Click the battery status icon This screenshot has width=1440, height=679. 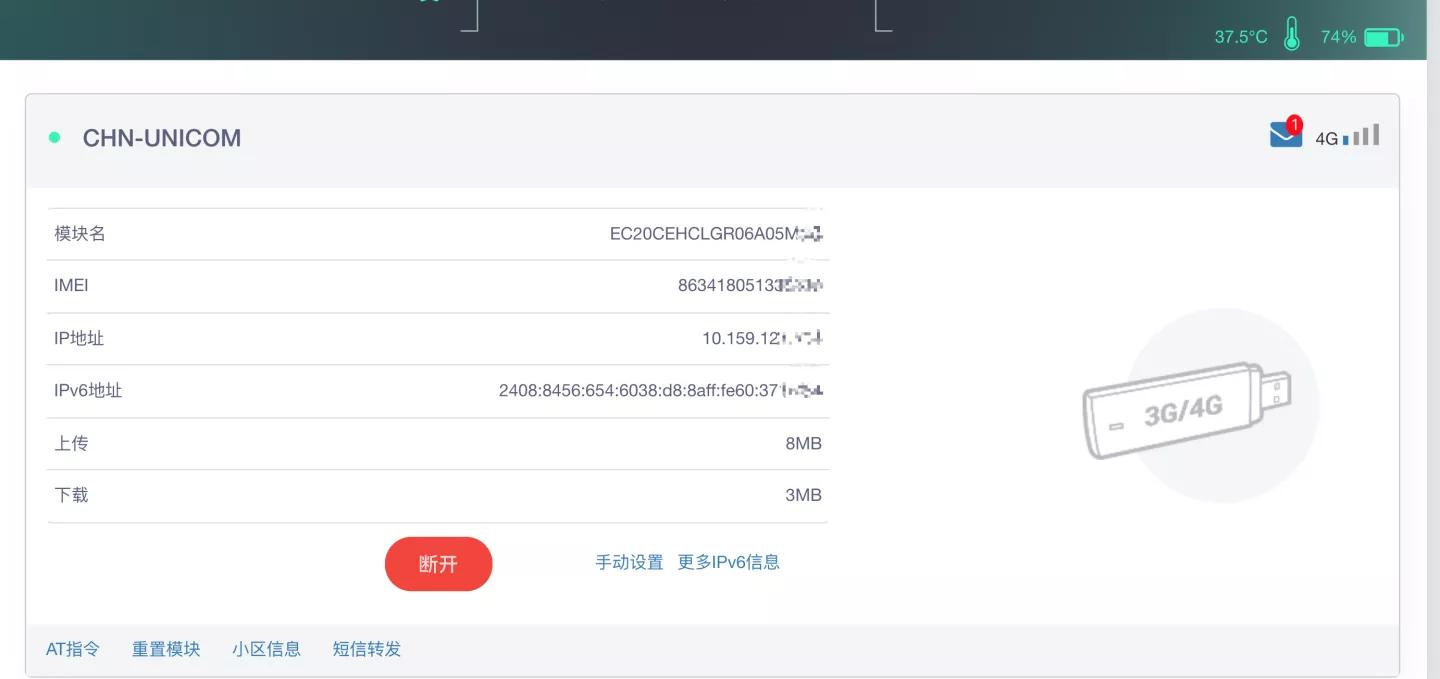tap(1384, 36)
